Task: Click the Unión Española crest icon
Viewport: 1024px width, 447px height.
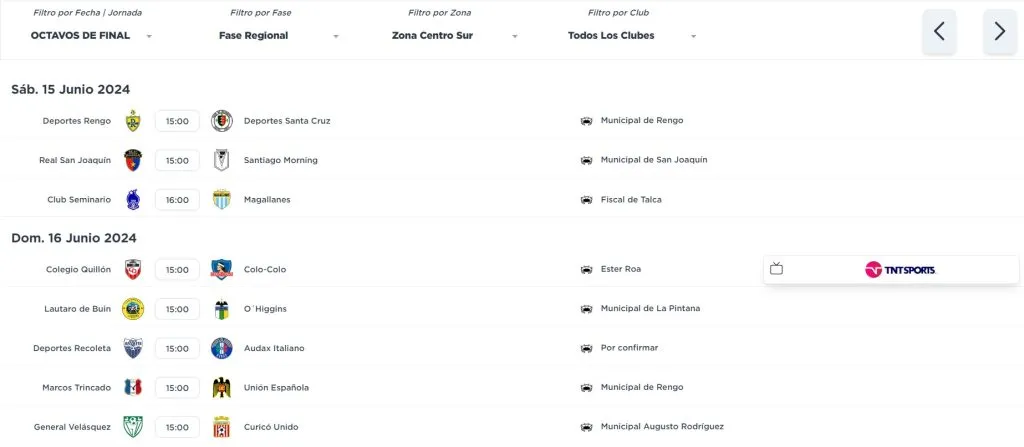Action: click(x=221, y=388)
